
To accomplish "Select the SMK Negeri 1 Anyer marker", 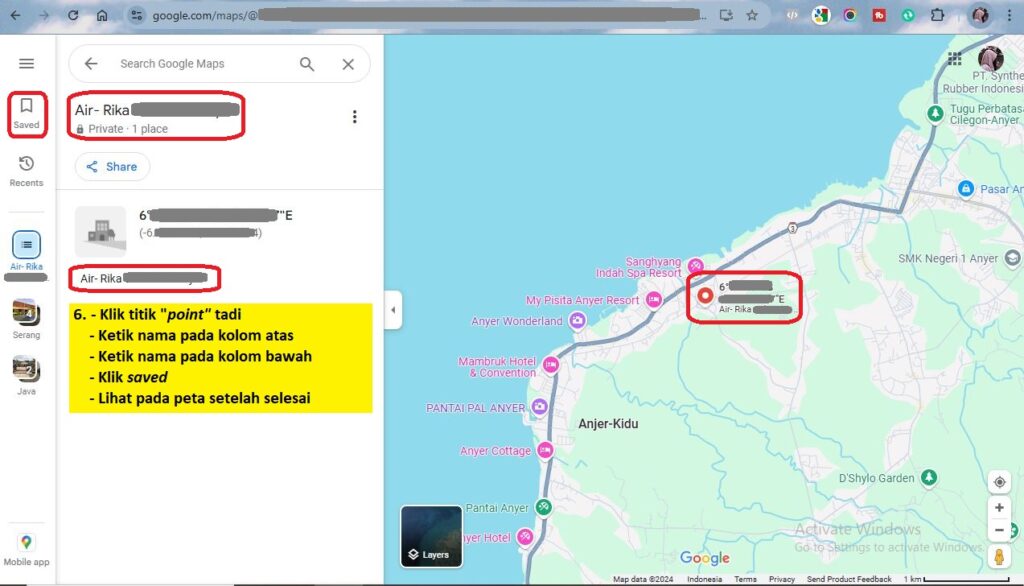I will (1012, 258).
